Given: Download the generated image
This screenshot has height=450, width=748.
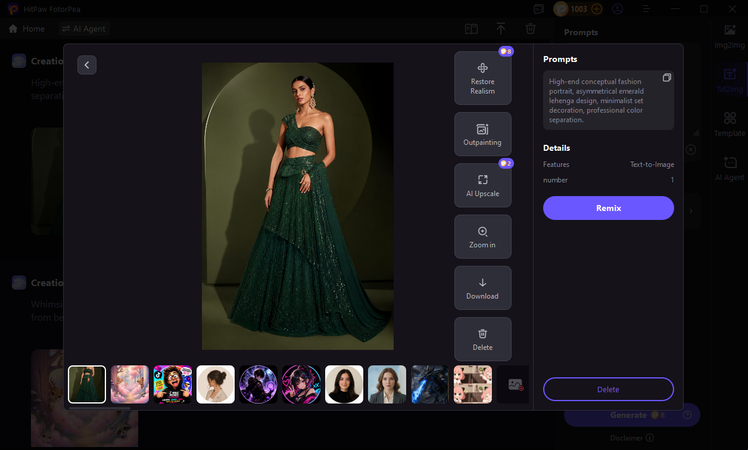Looking at the screenshot, I should pyautogui.click(x=482, y=288).
